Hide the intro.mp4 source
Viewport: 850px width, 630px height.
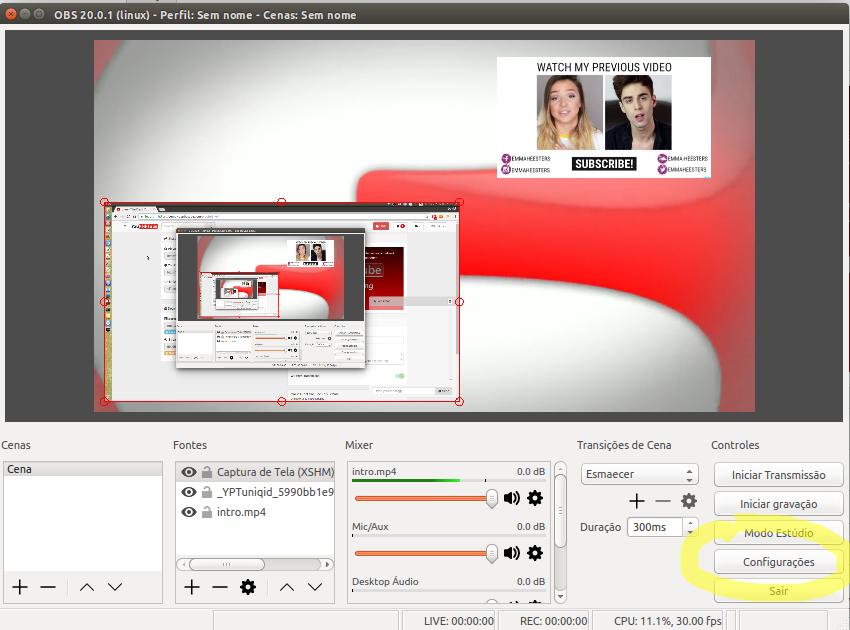(x=189, y=512)
